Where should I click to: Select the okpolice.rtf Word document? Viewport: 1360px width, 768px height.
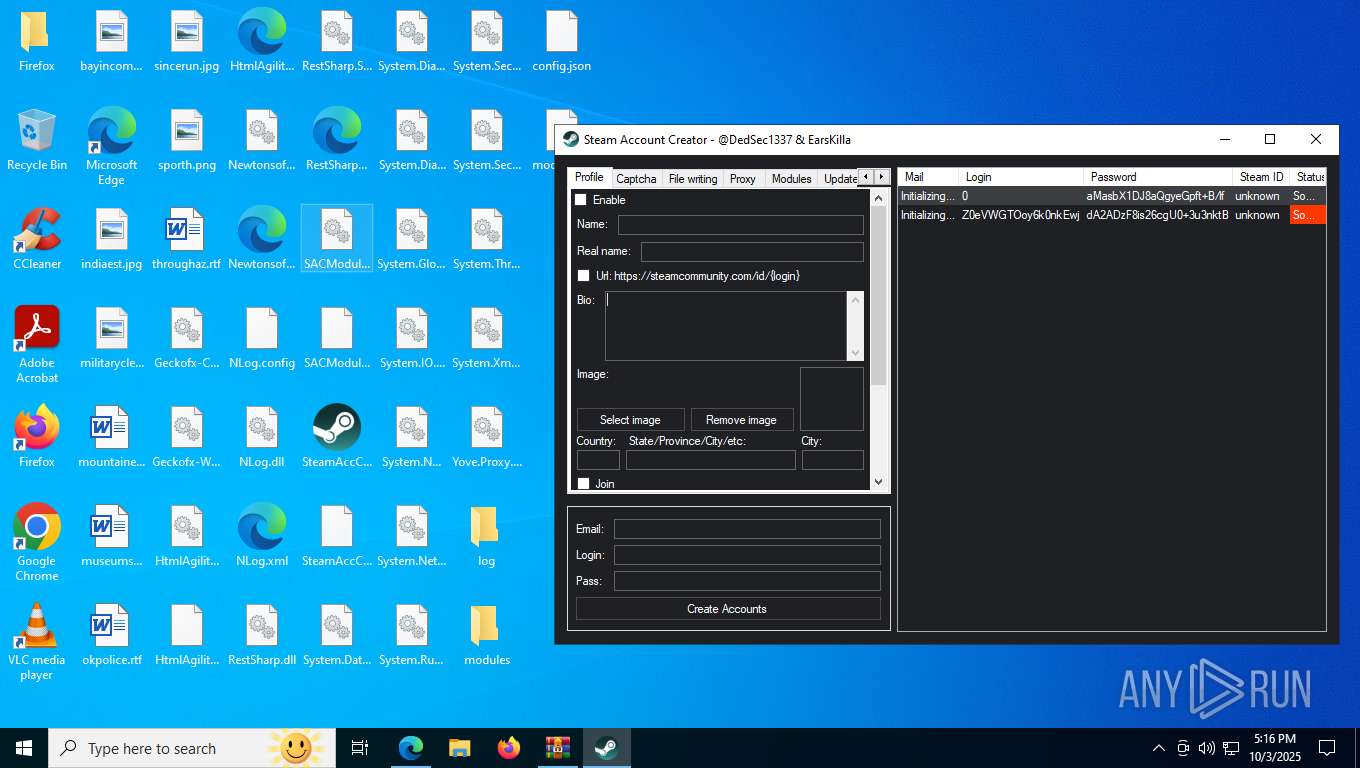coord(112,635)
